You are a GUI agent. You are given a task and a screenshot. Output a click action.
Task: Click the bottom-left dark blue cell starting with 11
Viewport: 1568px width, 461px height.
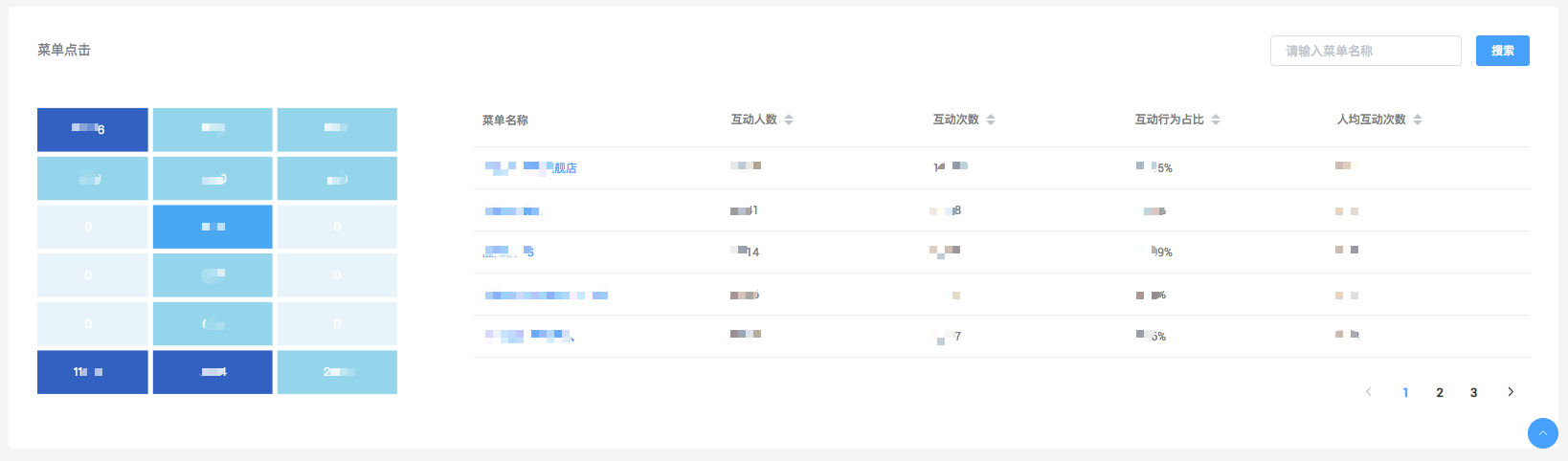pos(92,372)
